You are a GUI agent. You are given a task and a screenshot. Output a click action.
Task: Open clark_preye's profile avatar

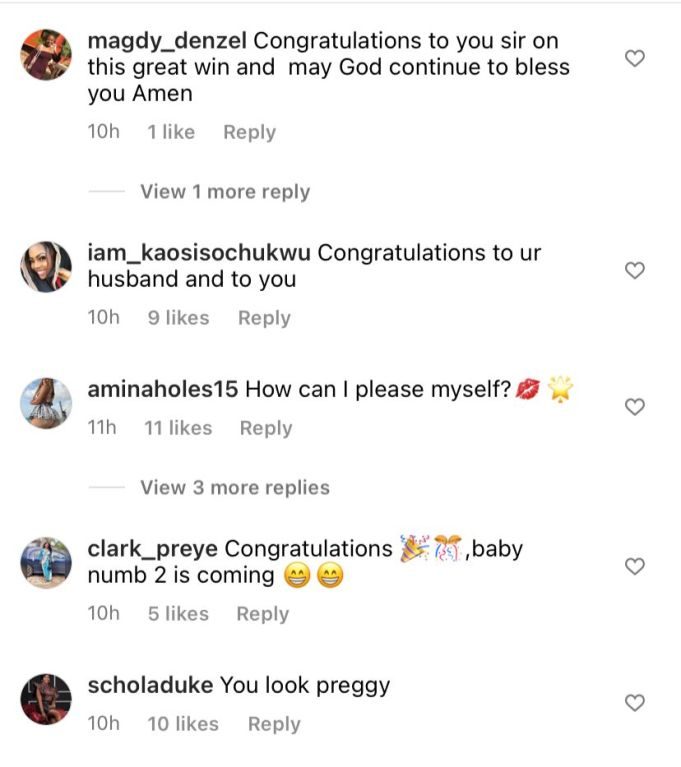46,563
